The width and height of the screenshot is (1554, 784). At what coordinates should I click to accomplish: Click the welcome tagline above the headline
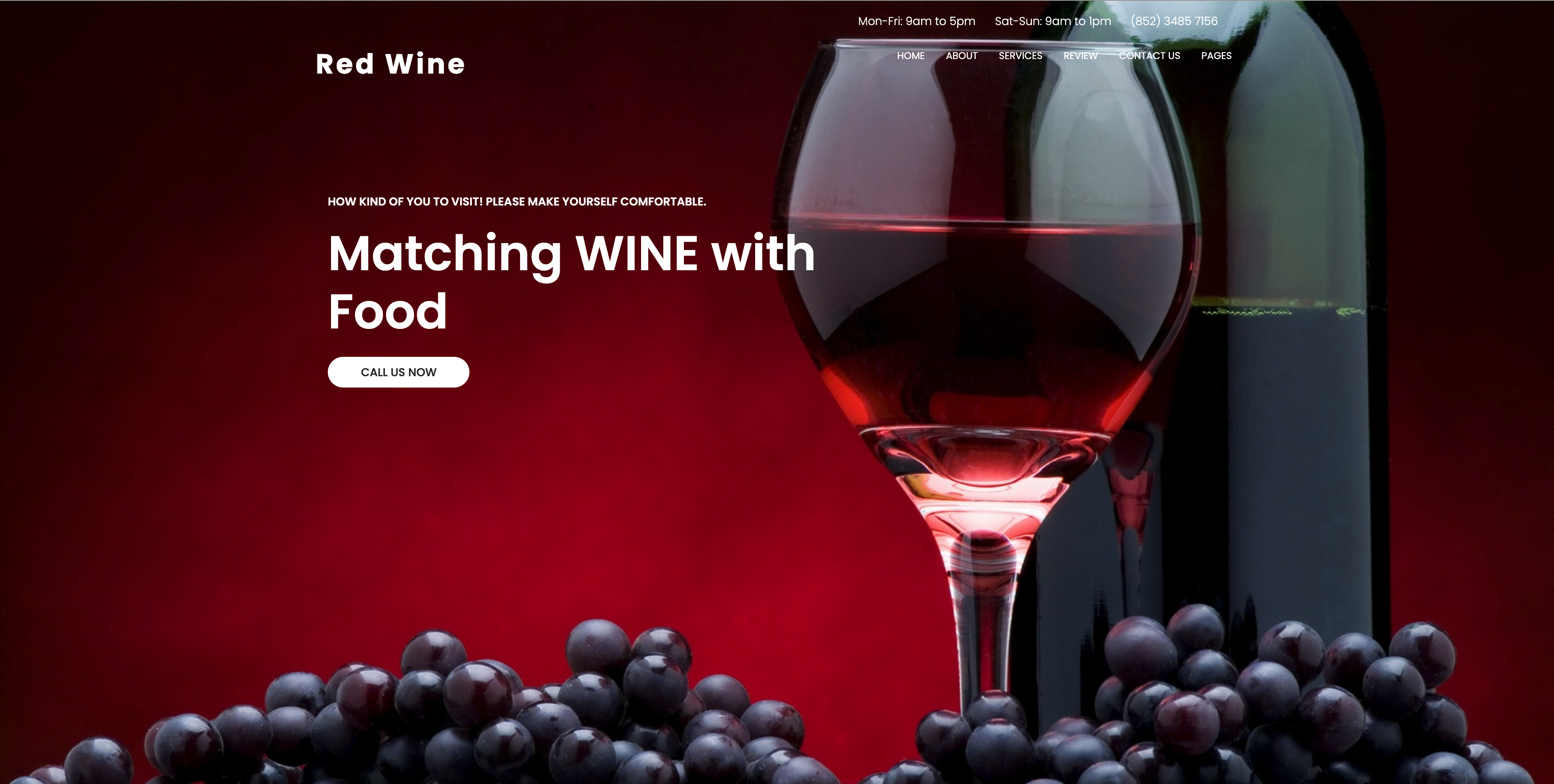click(x=516, y=201)
